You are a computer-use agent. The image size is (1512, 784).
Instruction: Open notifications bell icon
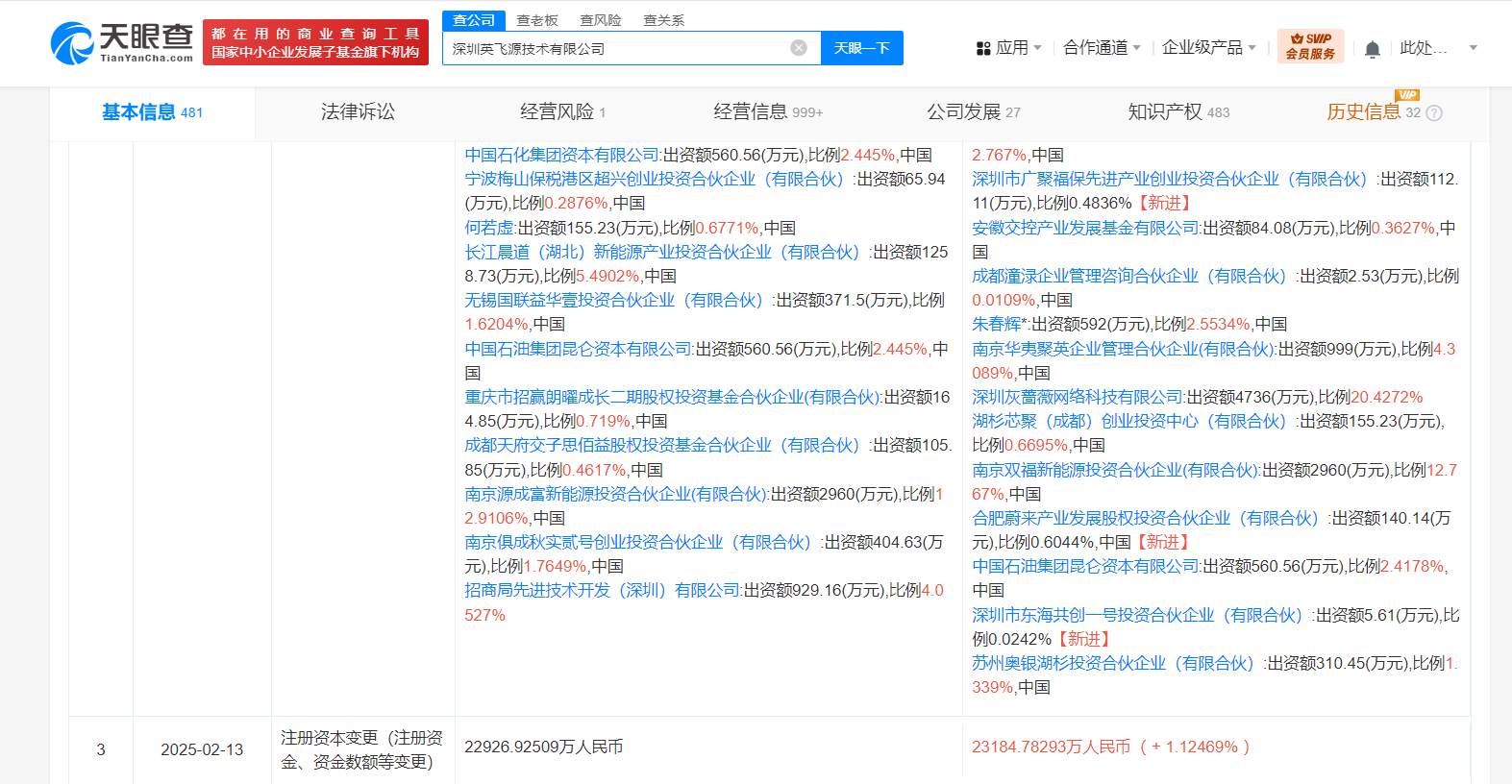tap(1373, 49)
